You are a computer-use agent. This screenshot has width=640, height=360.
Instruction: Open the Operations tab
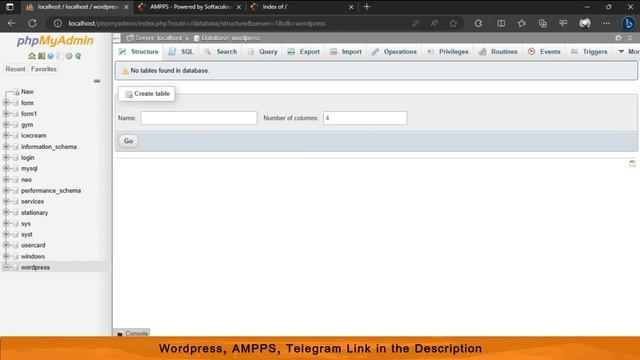click(x=394, y=52)
